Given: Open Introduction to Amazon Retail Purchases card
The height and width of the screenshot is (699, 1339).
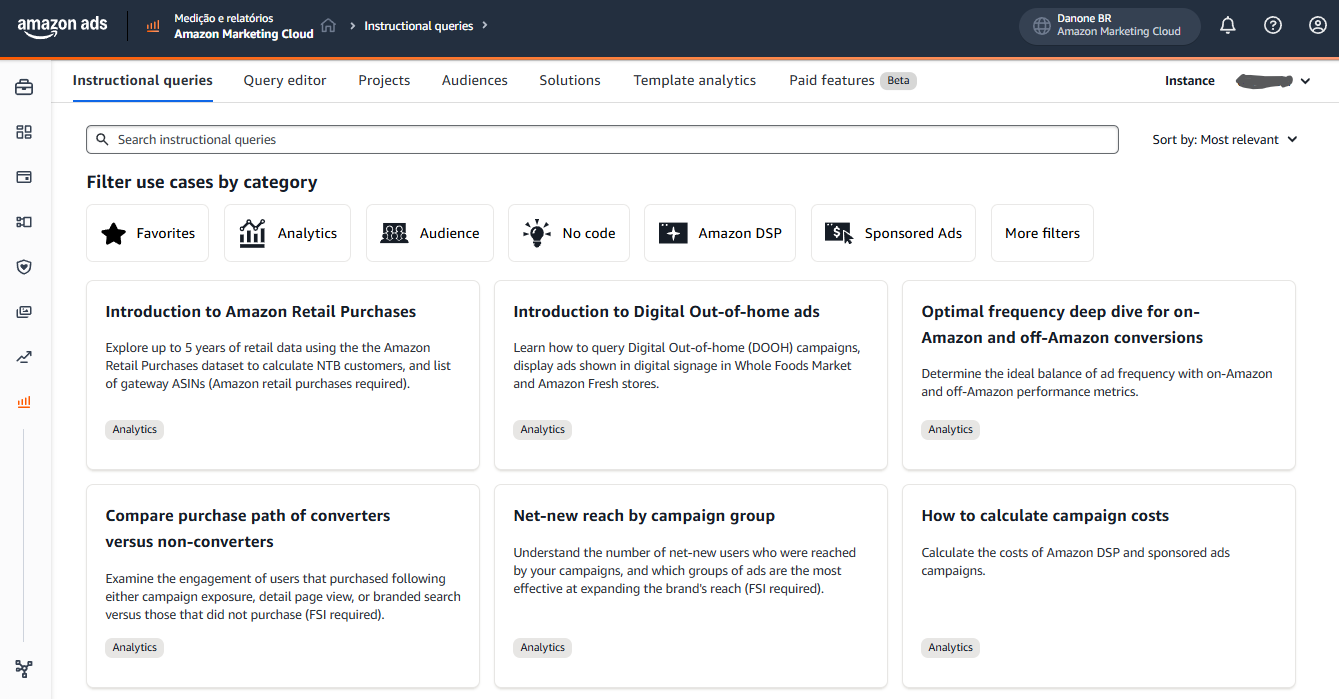Looking at the screenshot, I should click(283, 375).
